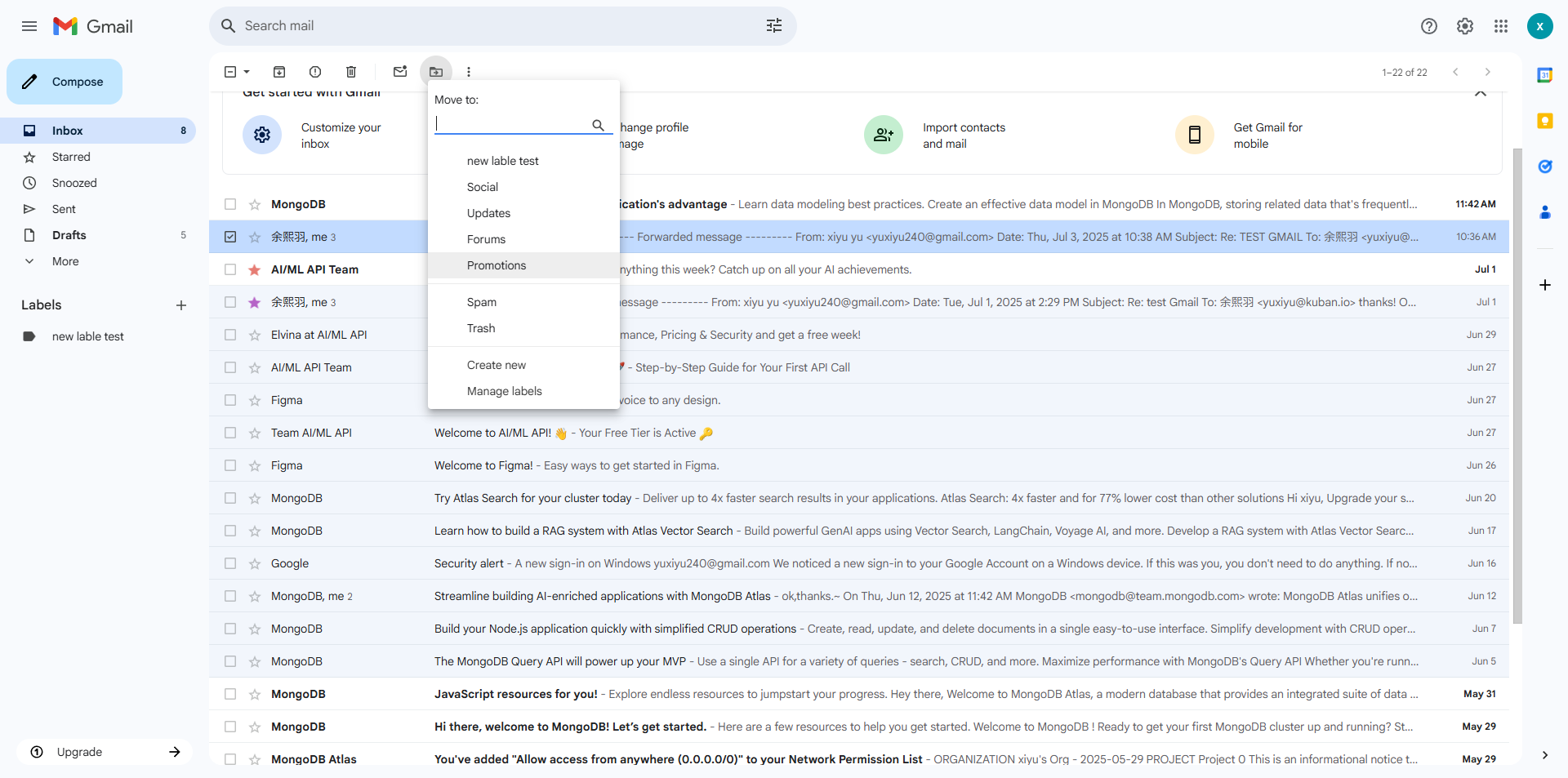Image resolution: width=1568 pixels, height=778 pixels.
Task: Click the Move to folder icon
Action: coord(436,72)
